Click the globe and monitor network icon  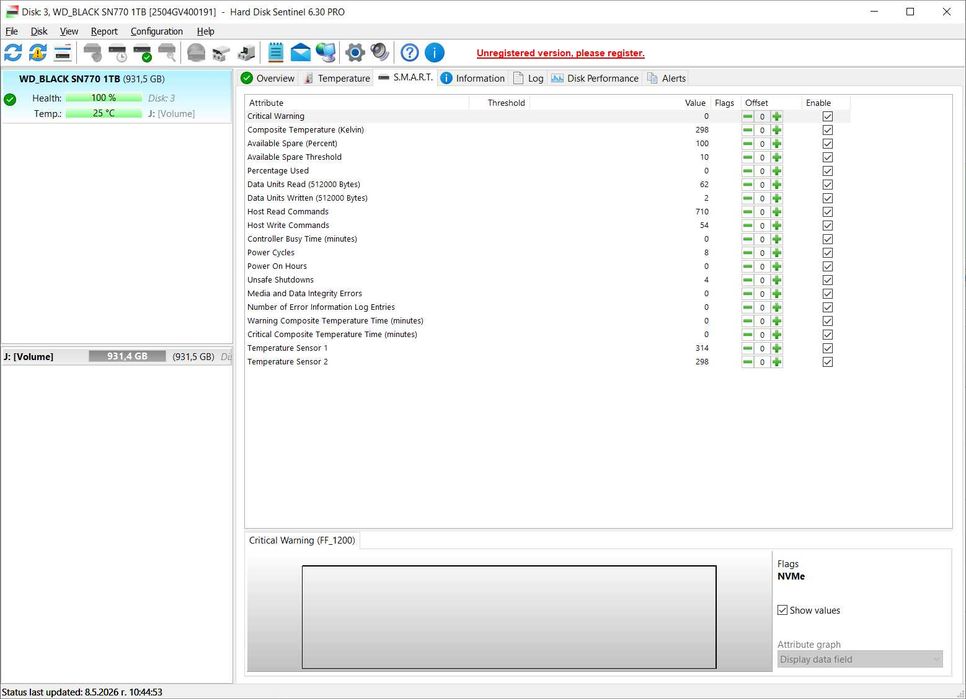pyautogui.click(x=326, y=53)
